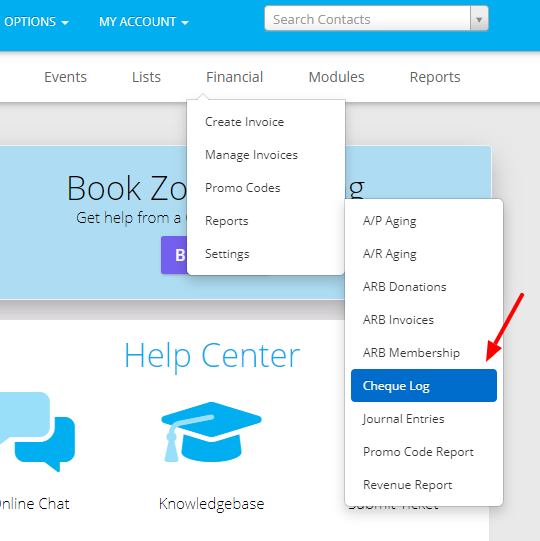Click the Knowledgebase graduation cap icon
This screenshot has height=541, width=540.
coord(211,432)
